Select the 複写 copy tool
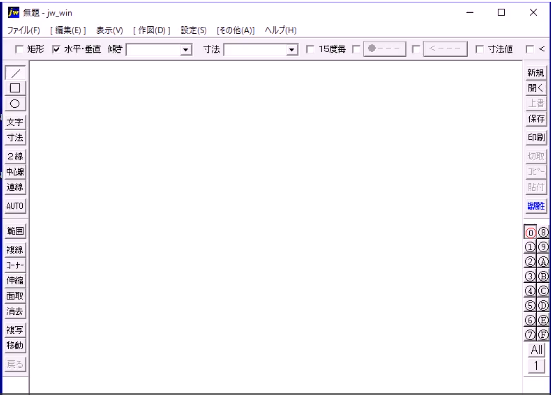Screen dimensions: 551x395 pyautogui.click(x=15, y=330)
